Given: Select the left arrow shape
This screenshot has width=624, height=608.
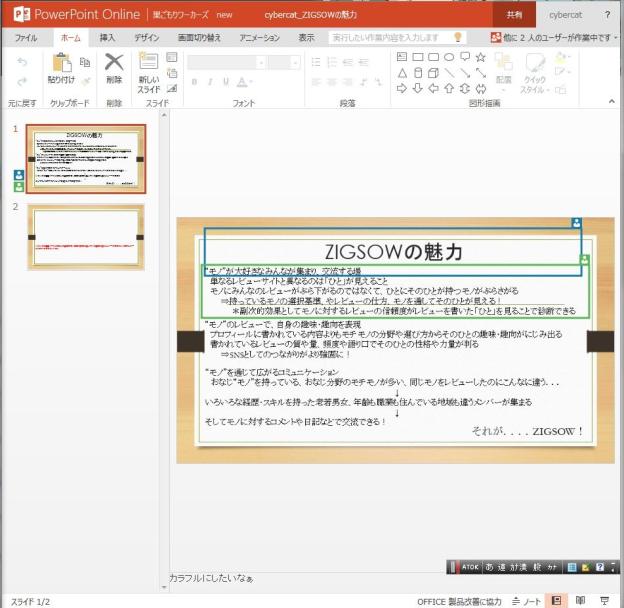Looking at the screenshot, I should (x=433, y=88).
